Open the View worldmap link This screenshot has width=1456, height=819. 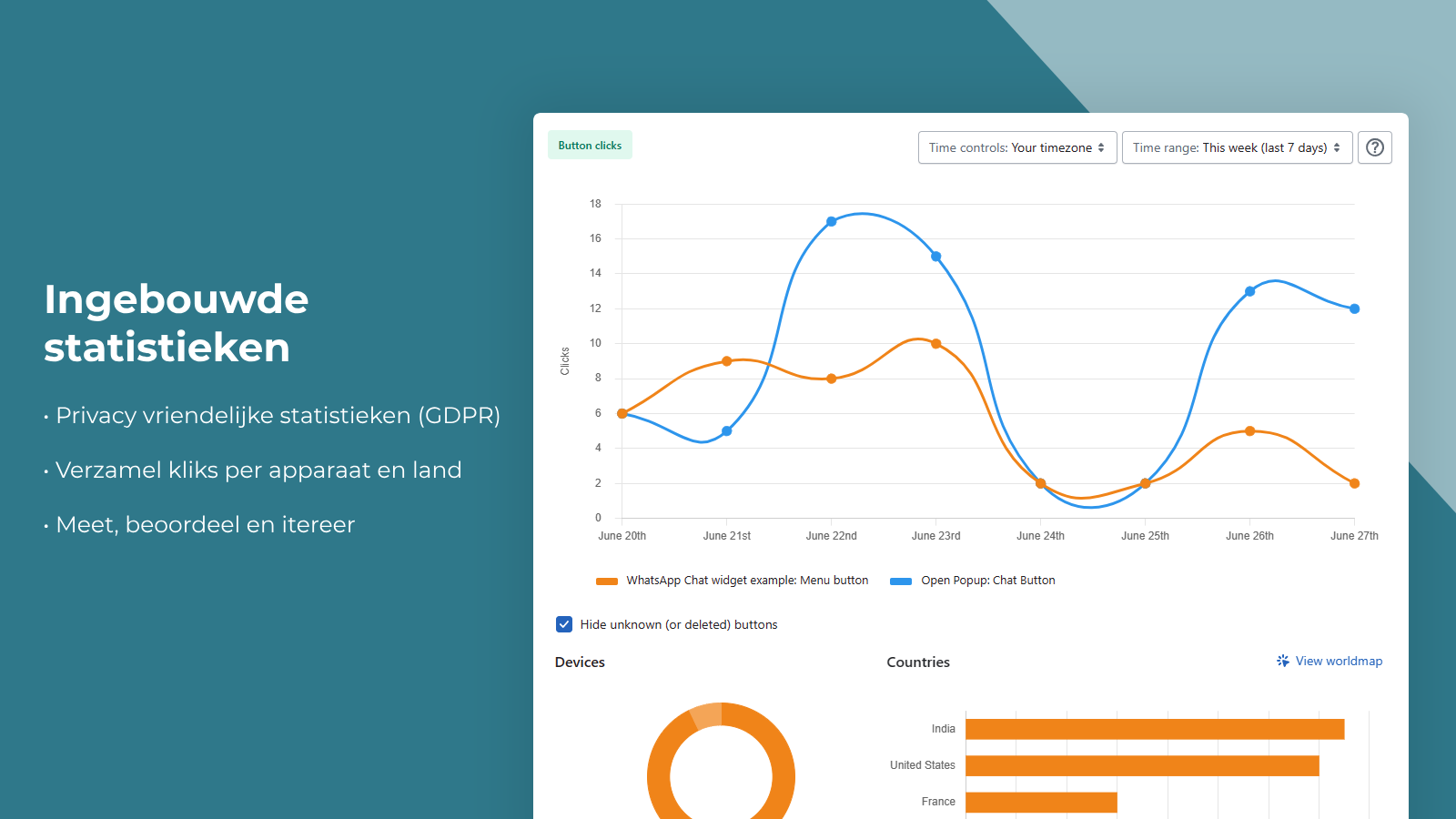1339,661
